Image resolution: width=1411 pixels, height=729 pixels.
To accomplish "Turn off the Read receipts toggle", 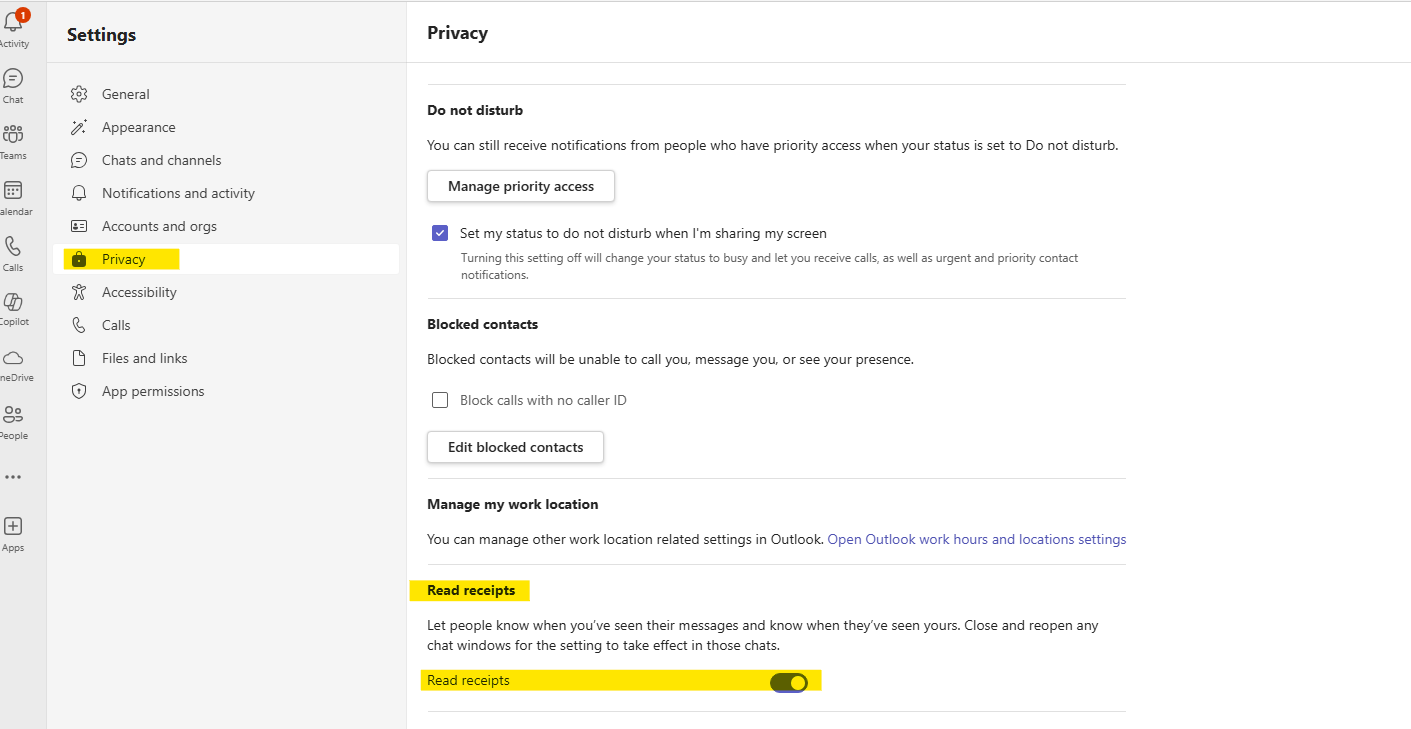I will pyautogui.click(x=789, y=682).
